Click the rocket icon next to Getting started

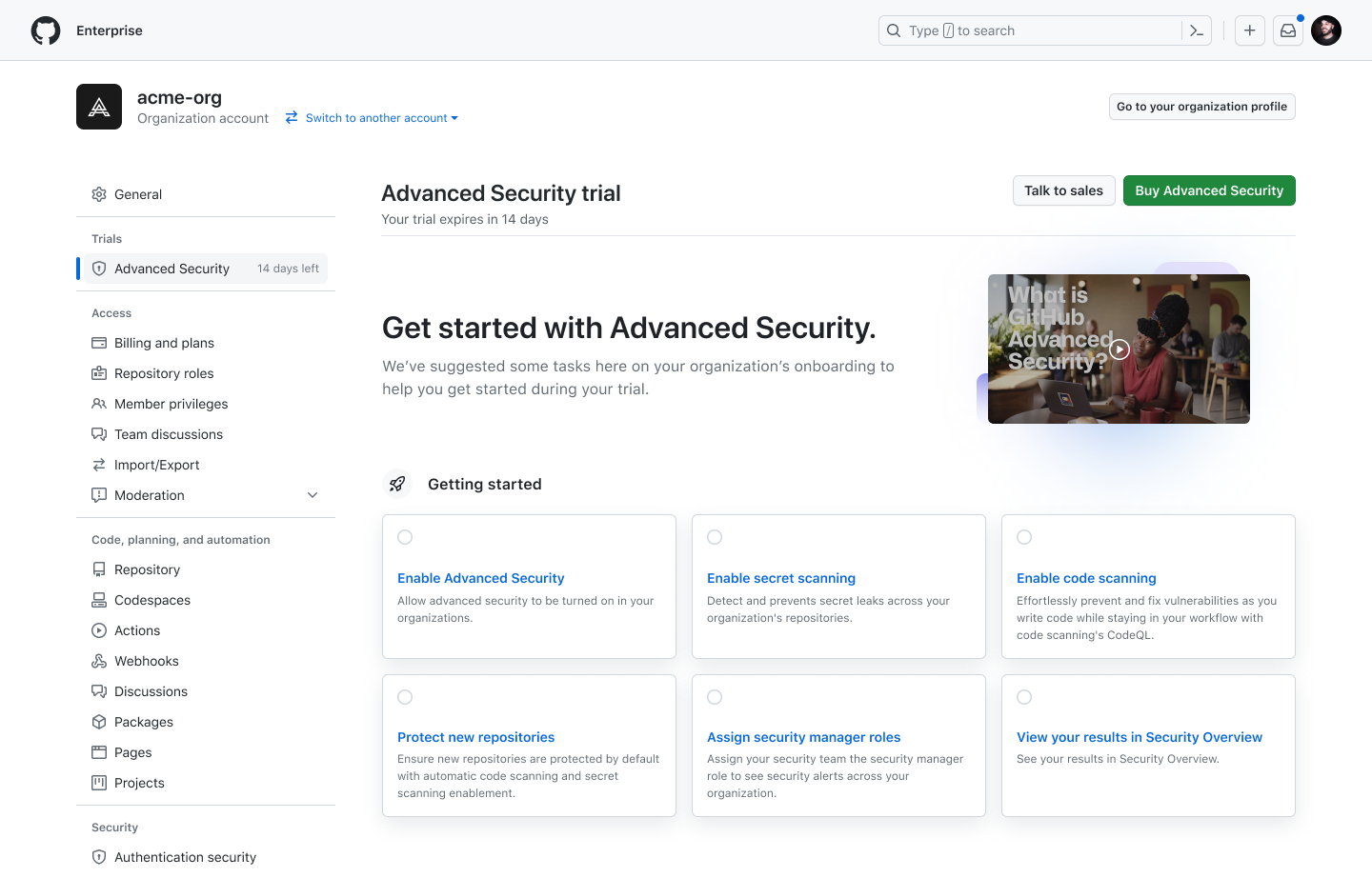[397, 484]
